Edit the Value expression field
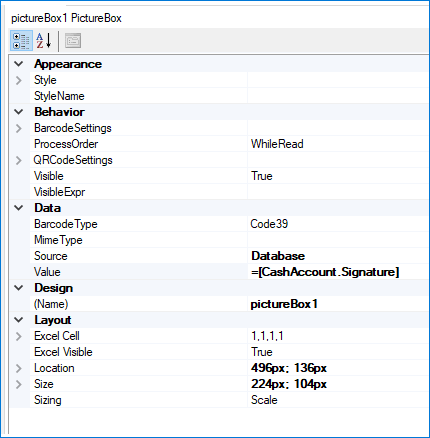Viewport: 430px width, 438px height. (338, 272)
